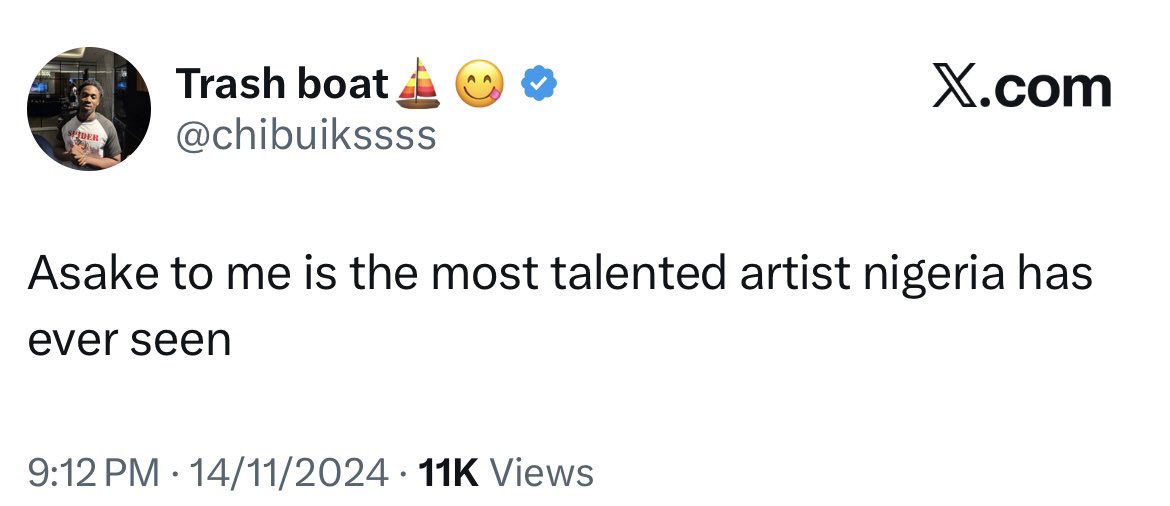Image resolution: width=1170 pixels, height=506 pixels.
Task: Click the word 'has' ending first line
Action: 1056,274
